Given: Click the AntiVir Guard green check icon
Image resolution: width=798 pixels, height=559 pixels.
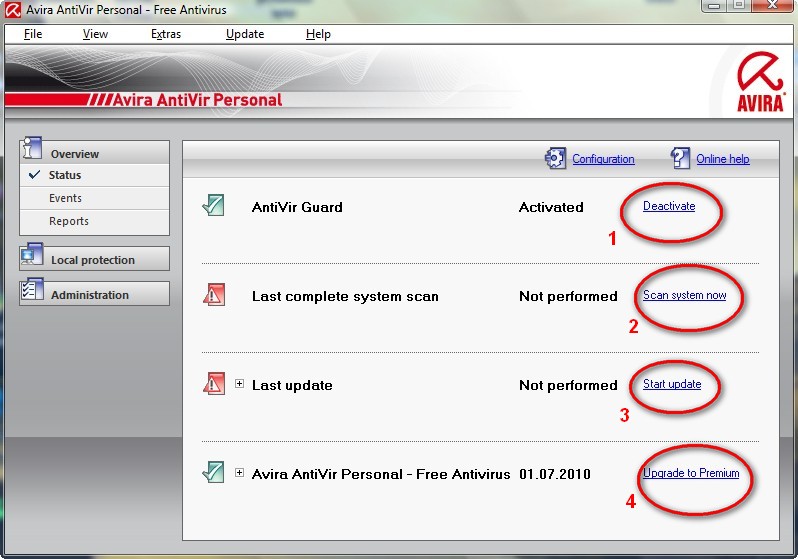Looking at the screenshot, I should click(x=213, y=205).
